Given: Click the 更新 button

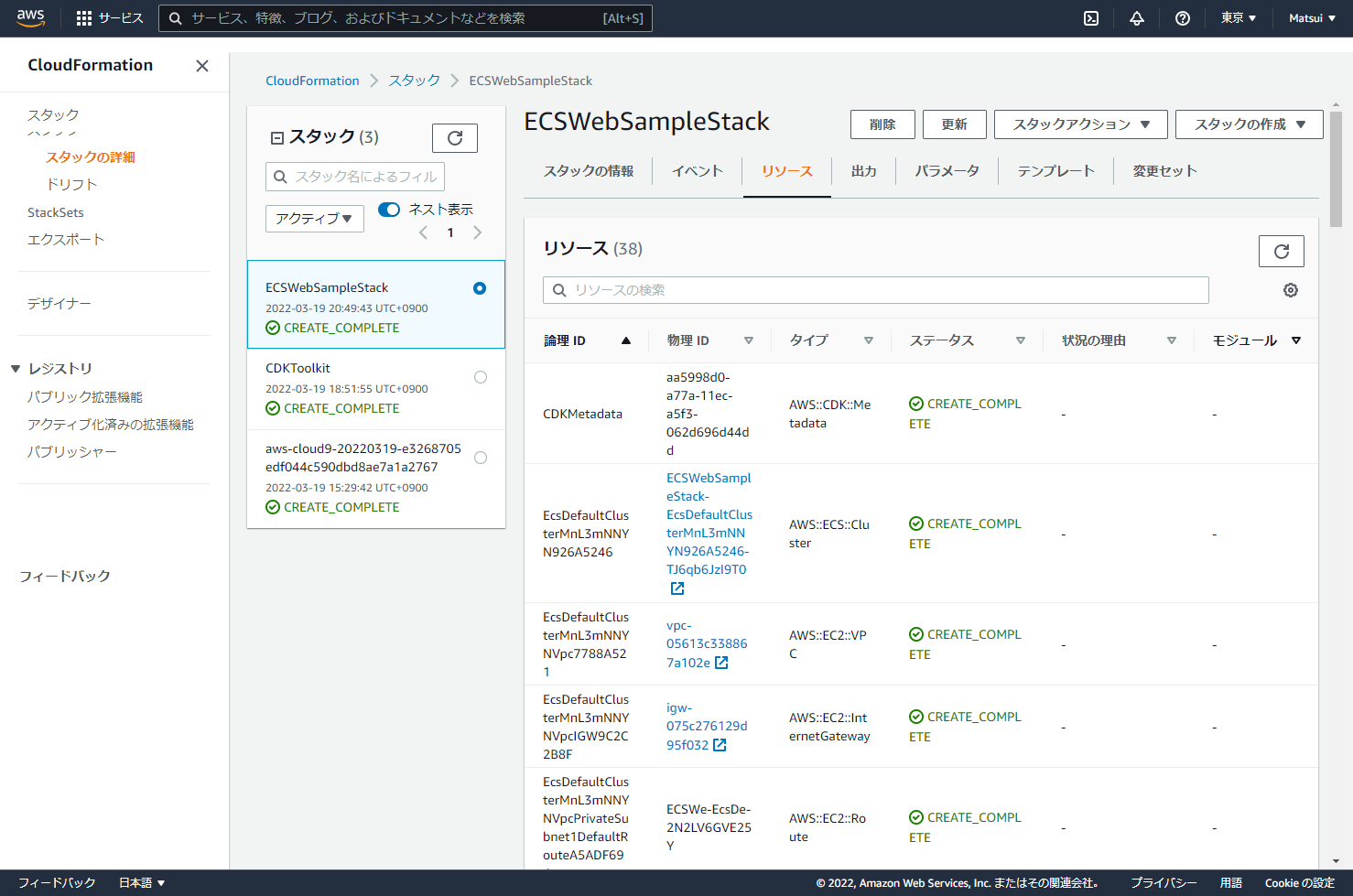Looking at the screenshot, I should click(x=954, y=124).
